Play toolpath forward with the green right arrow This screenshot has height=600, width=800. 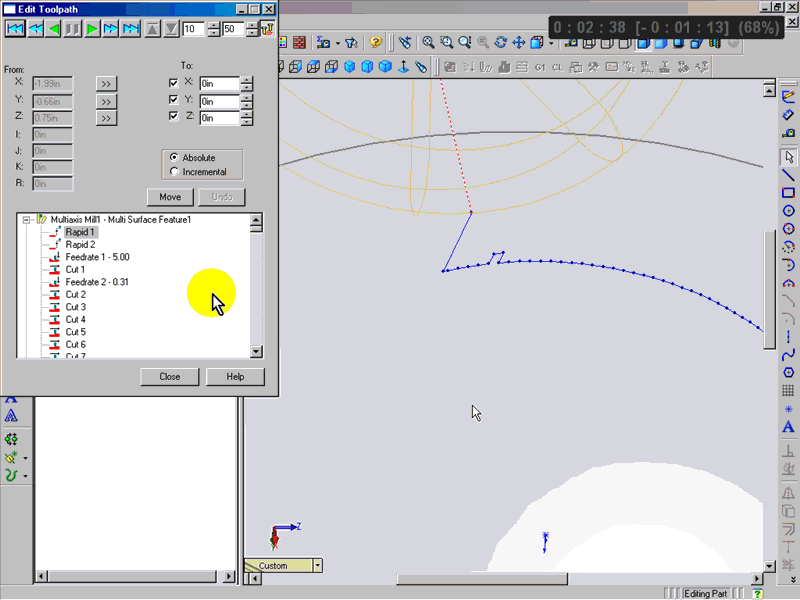click(92, 29)
